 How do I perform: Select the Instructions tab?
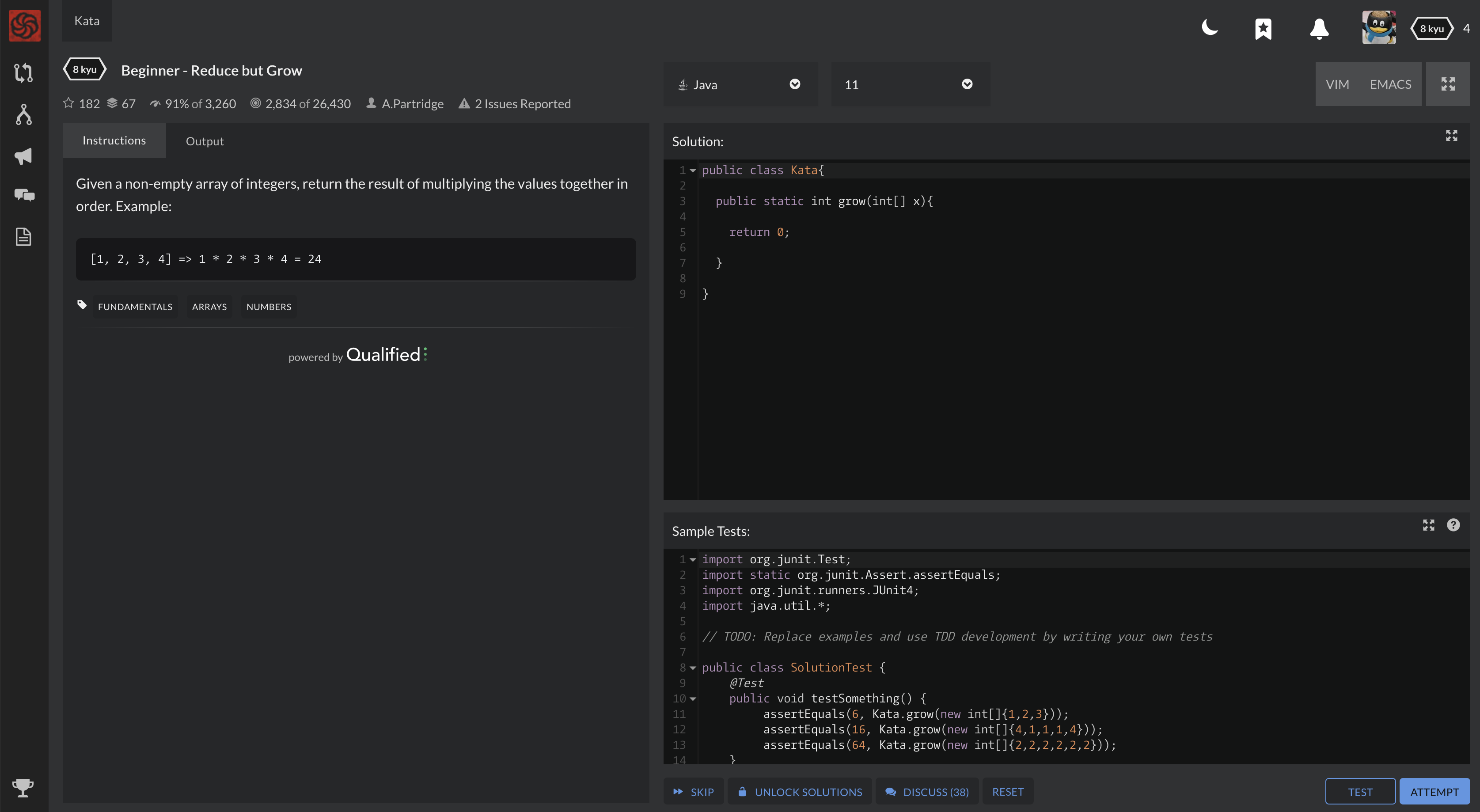tap(114, 141)
